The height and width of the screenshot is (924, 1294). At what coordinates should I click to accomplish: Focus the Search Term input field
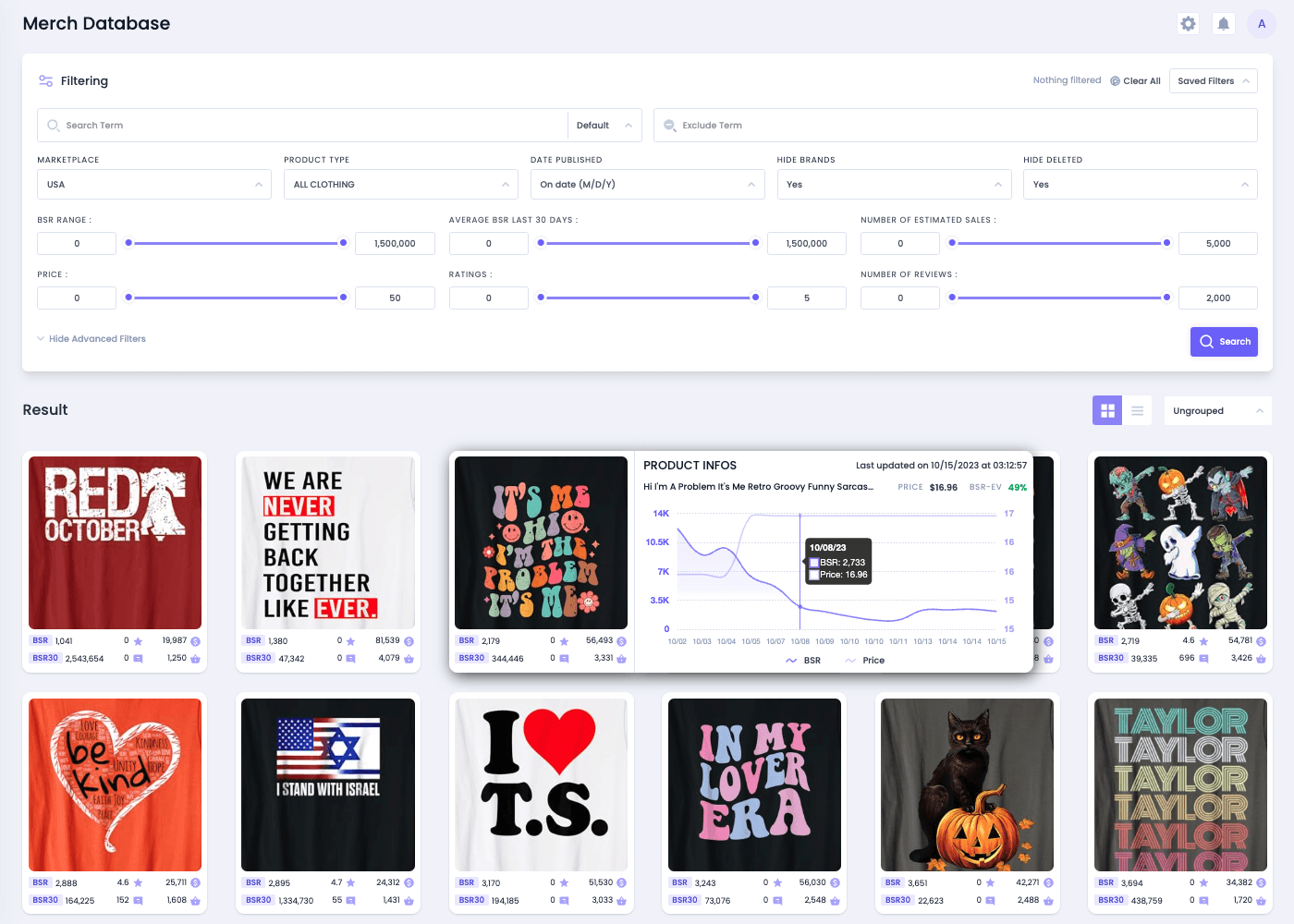click(302, 126)
